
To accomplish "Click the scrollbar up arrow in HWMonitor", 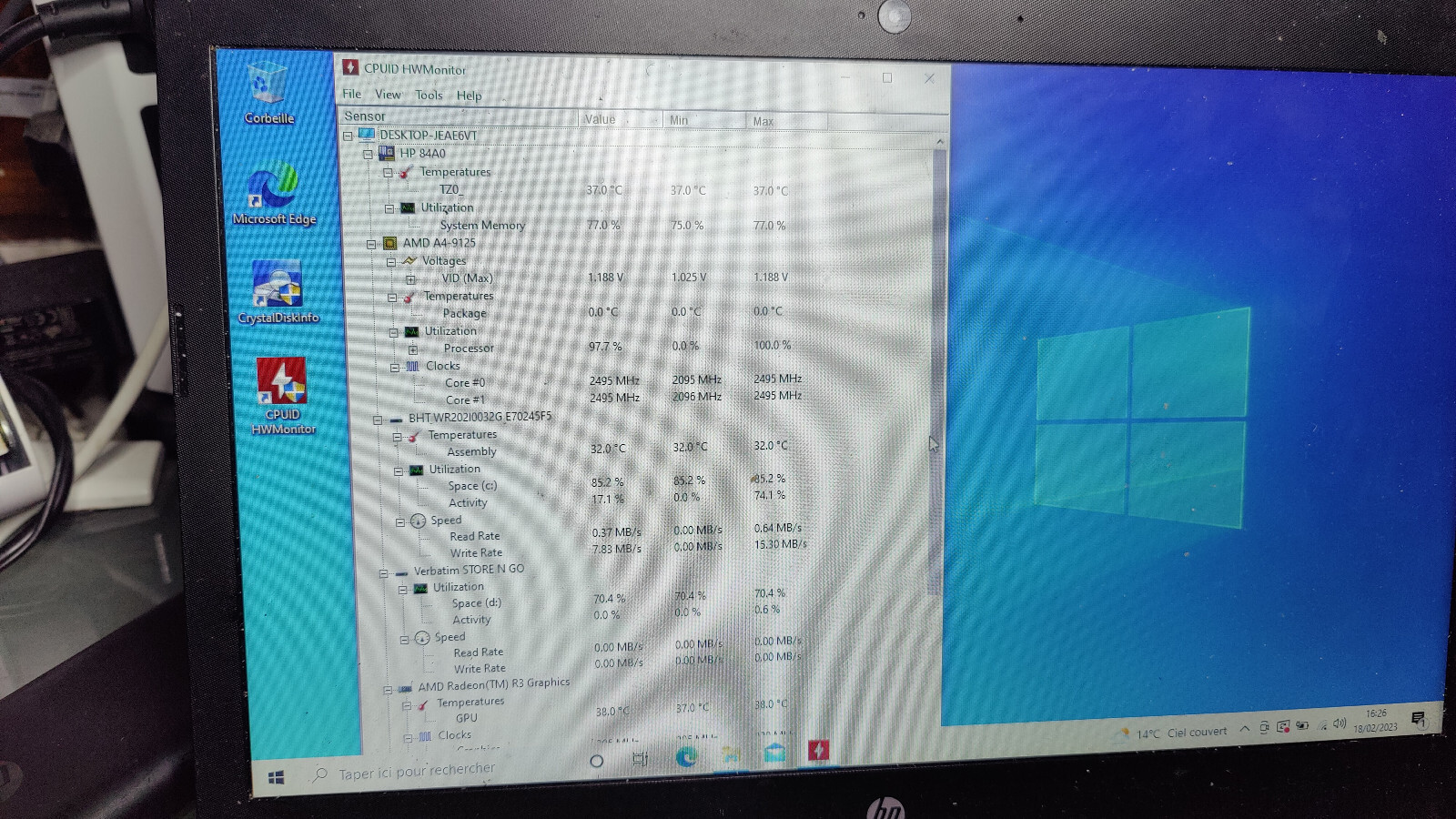I will point(940,142).
